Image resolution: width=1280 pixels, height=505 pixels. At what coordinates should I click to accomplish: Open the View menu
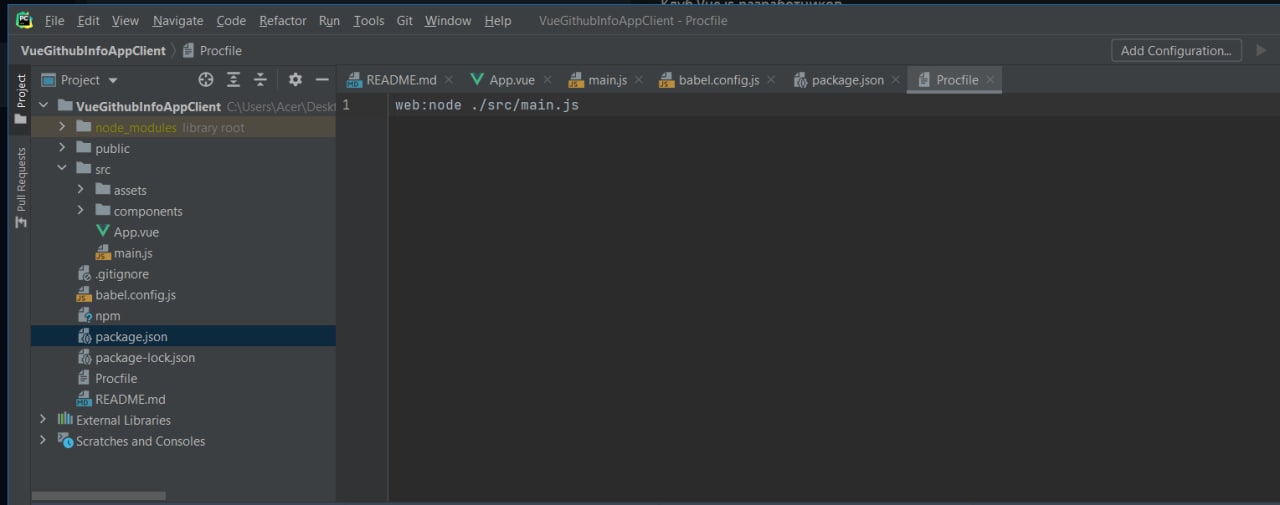pos(125,21)
